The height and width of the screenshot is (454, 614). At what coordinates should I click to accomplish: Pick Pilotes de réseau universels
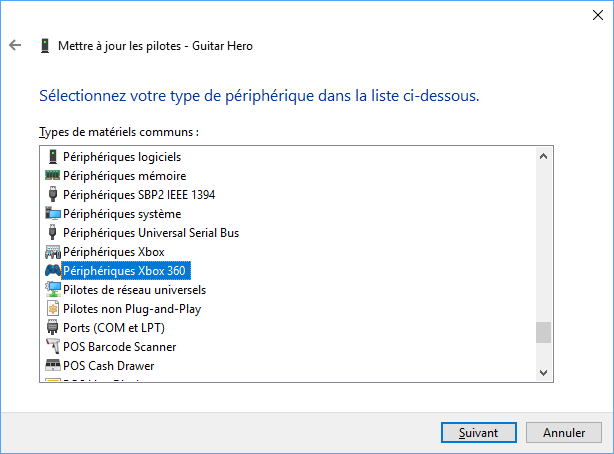(x=134, y=289)
